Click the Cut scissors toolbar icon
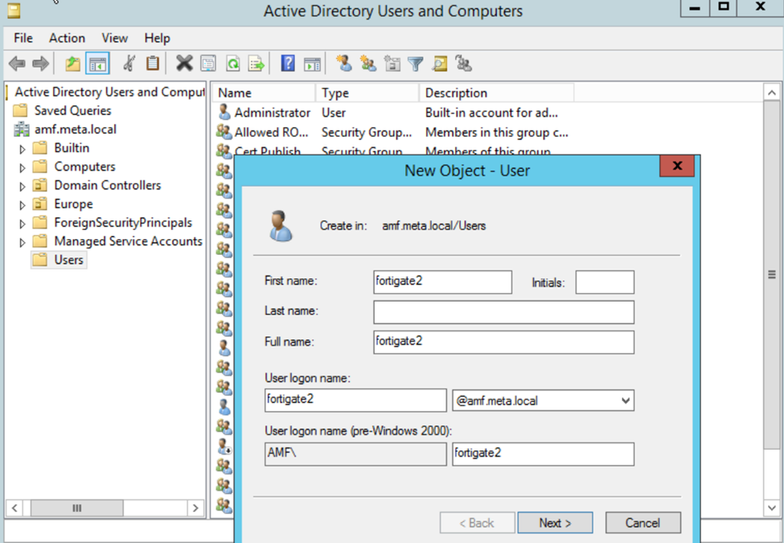 [x=129, y=64]
